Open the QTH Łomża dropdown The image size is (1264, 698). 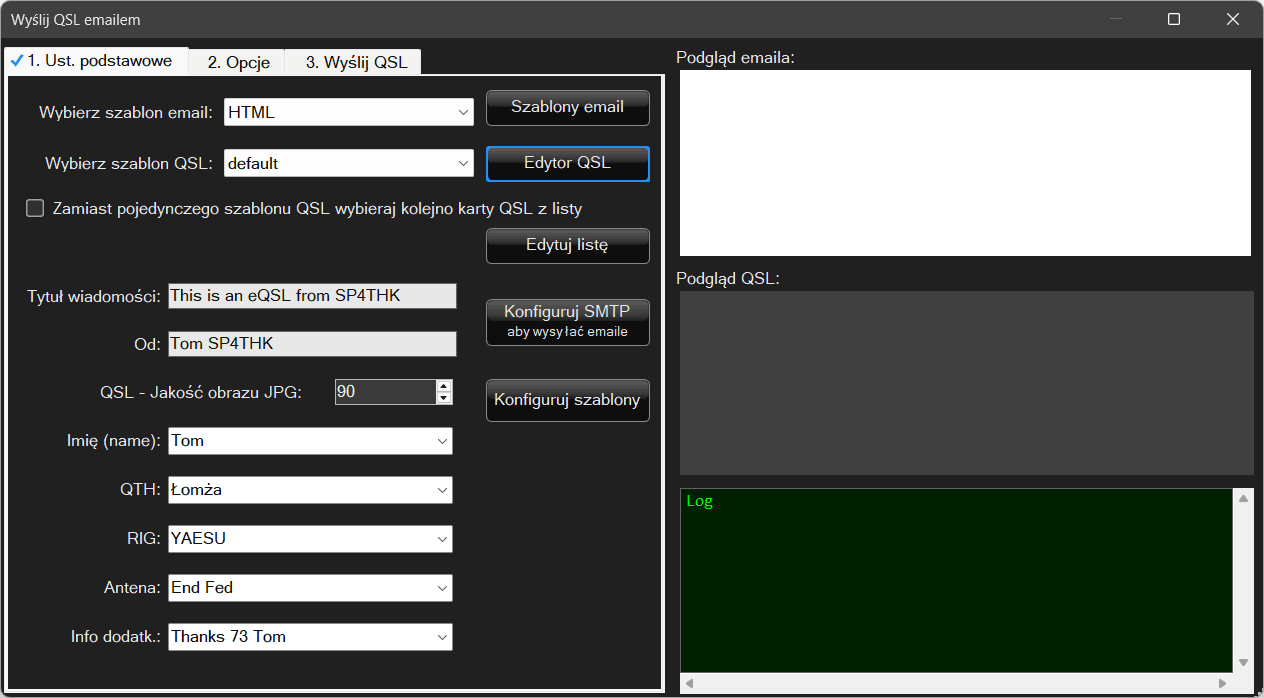click(442, 490)
